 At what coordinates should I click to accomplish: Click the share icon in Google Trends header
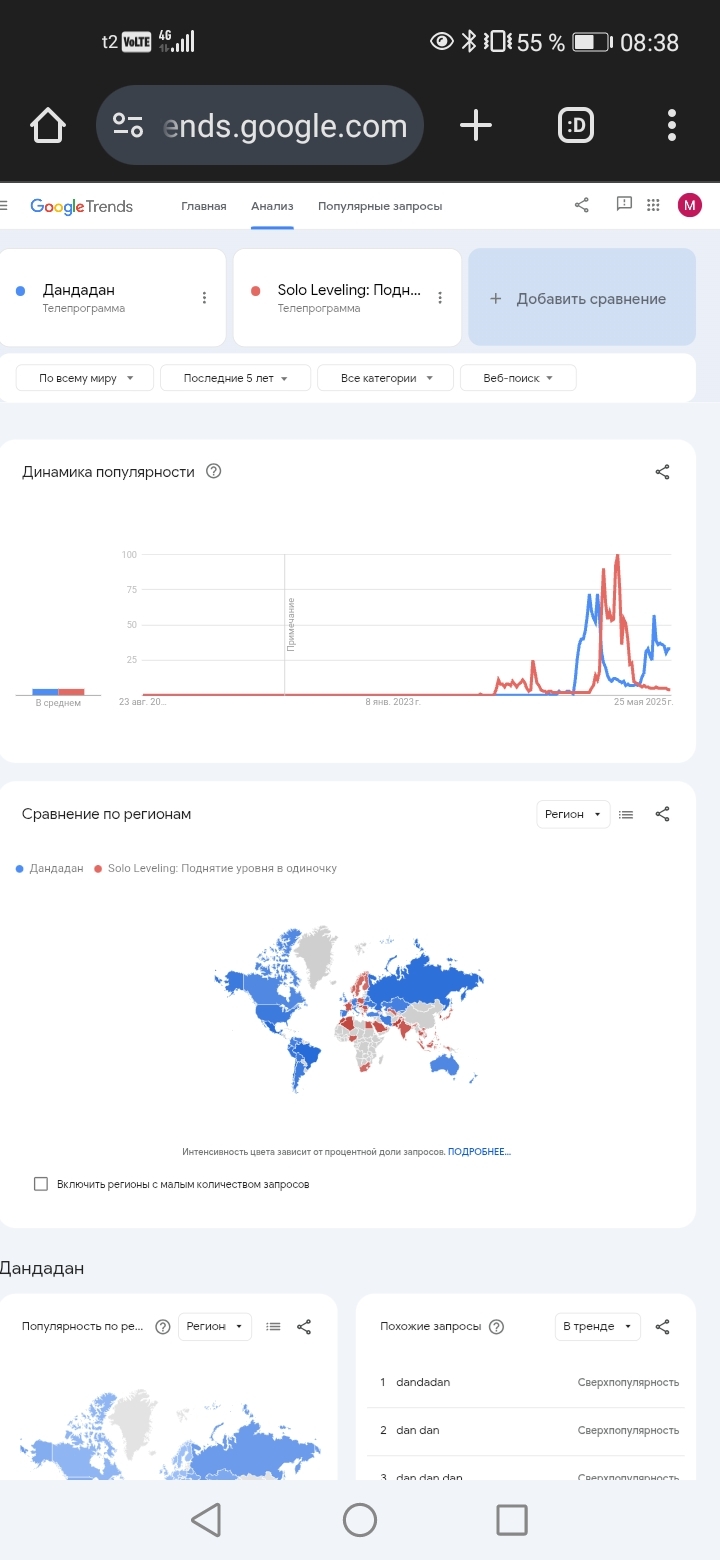pos(582,205)
